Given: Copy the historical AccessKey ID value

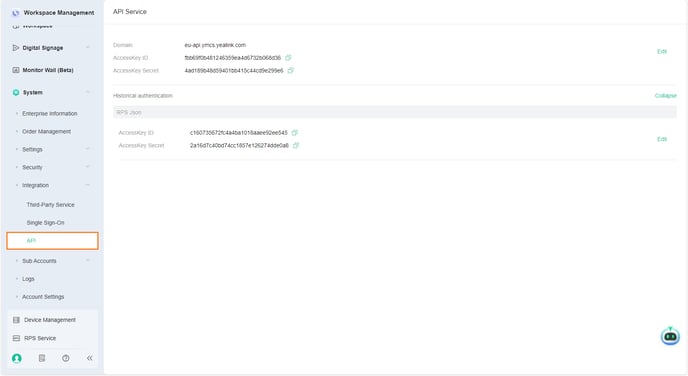Looking at the screenshot, I should (295, 132).
